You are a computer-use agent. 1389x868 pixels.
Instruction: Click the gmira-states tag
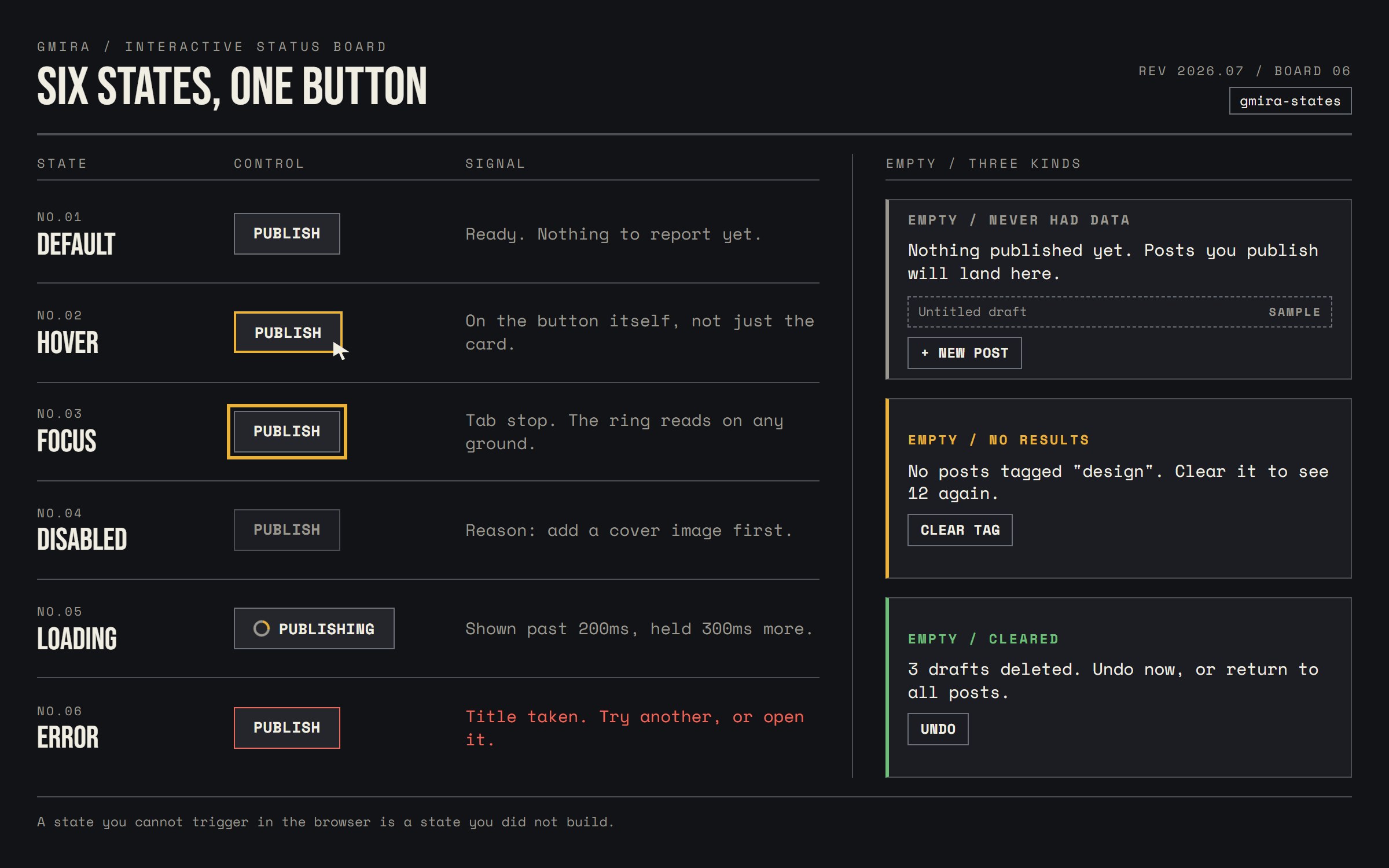(x=1290, y=101)
